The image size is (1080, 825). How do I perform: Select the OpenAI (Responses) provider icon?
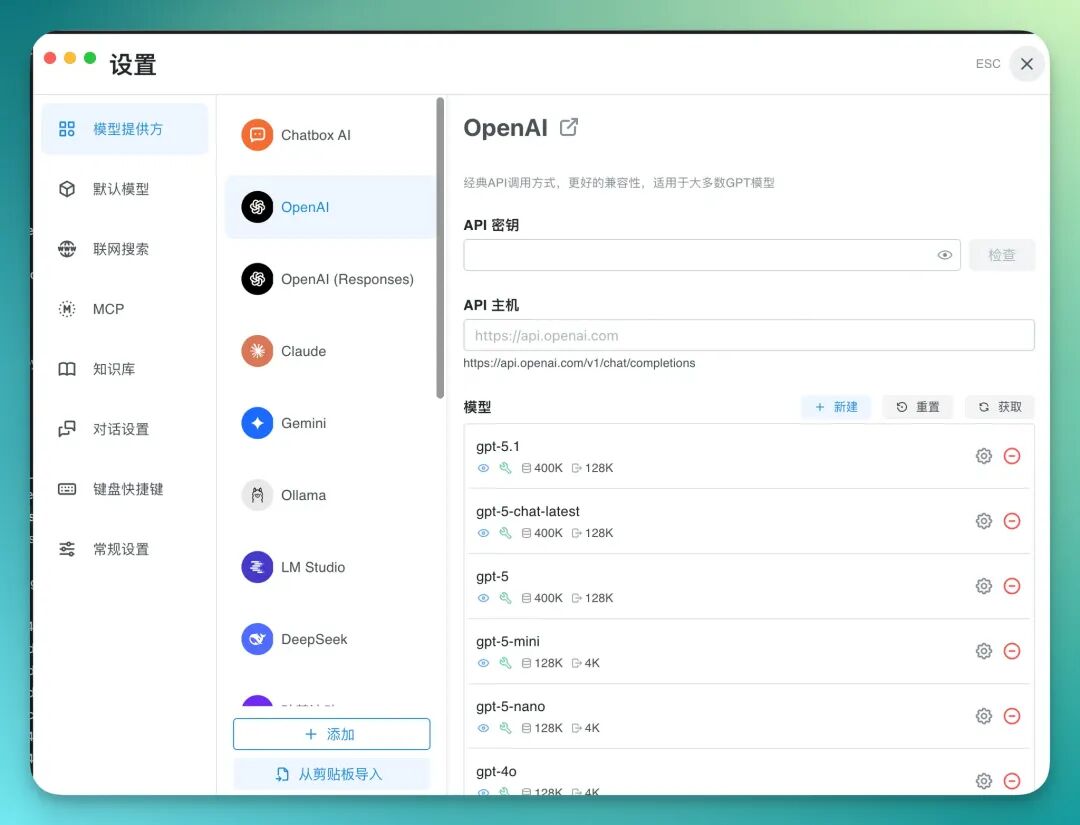257,279
